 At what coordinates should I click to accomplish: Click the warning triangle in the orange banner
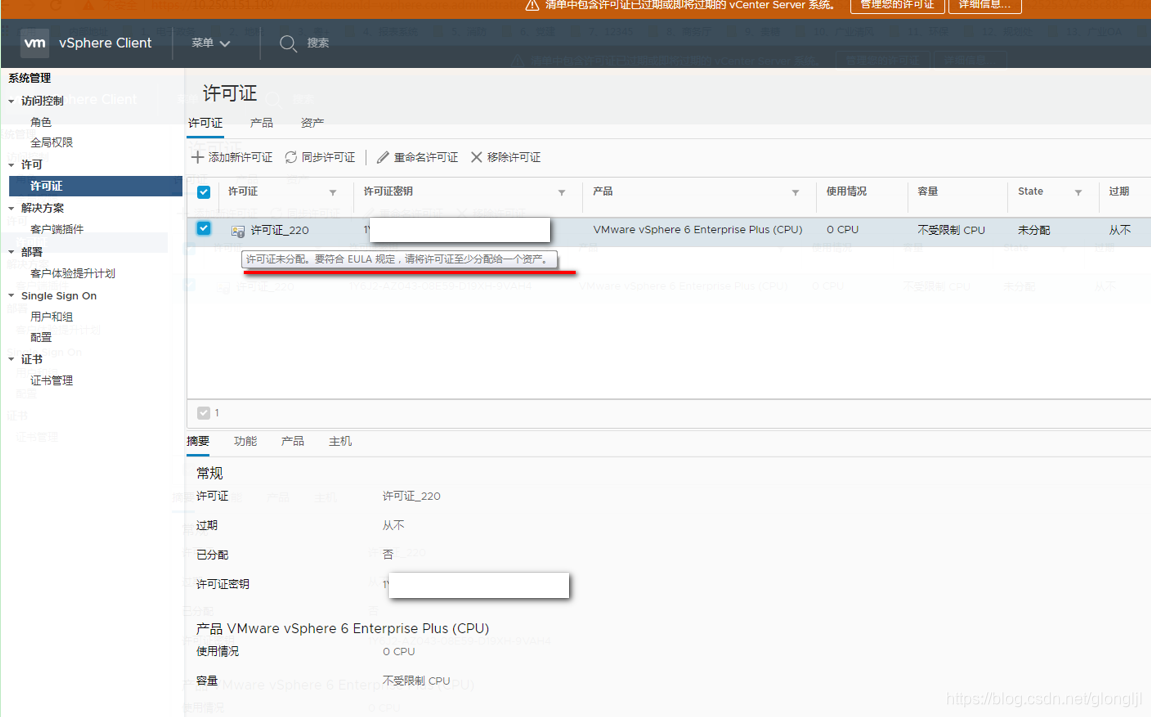tap(532, 6)
